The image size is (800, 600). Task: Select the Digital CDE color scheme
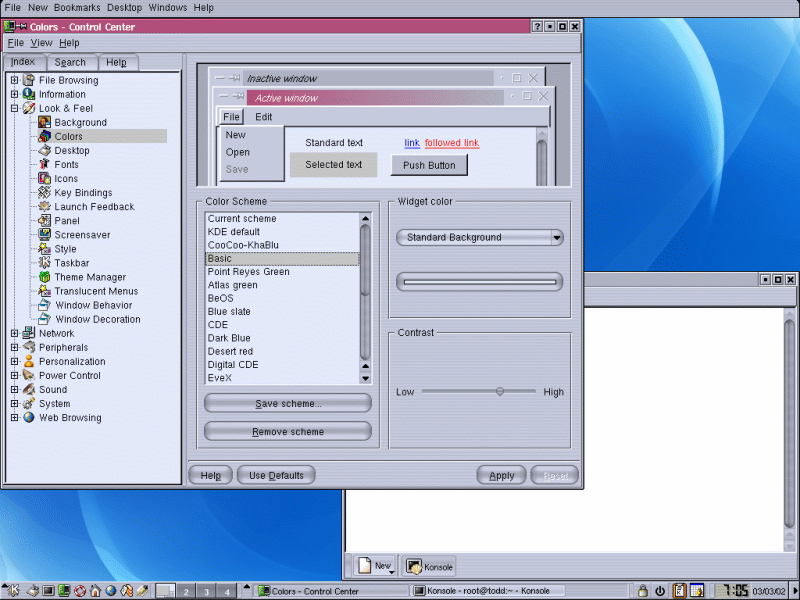pyautogui.click(x=282, y=365)
